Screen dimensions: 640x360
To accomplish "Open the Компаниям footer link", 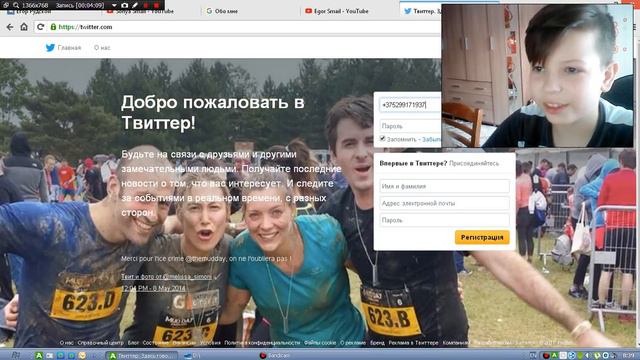I will tap(456, 343).
